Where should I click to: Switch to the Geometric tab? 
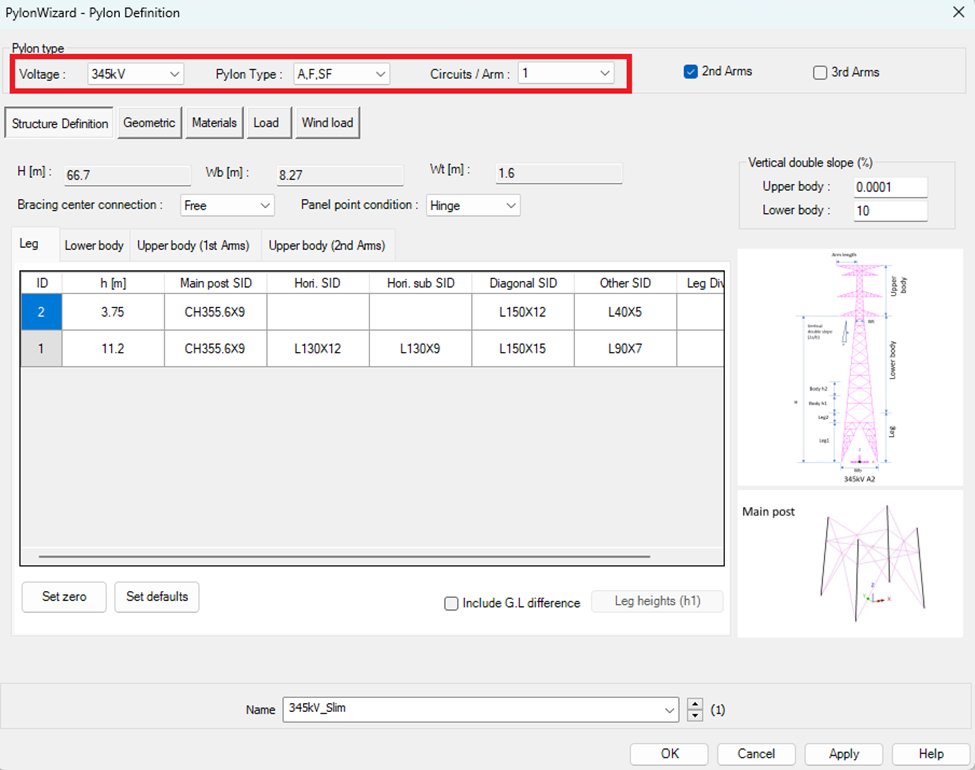[x=149, y=123]
